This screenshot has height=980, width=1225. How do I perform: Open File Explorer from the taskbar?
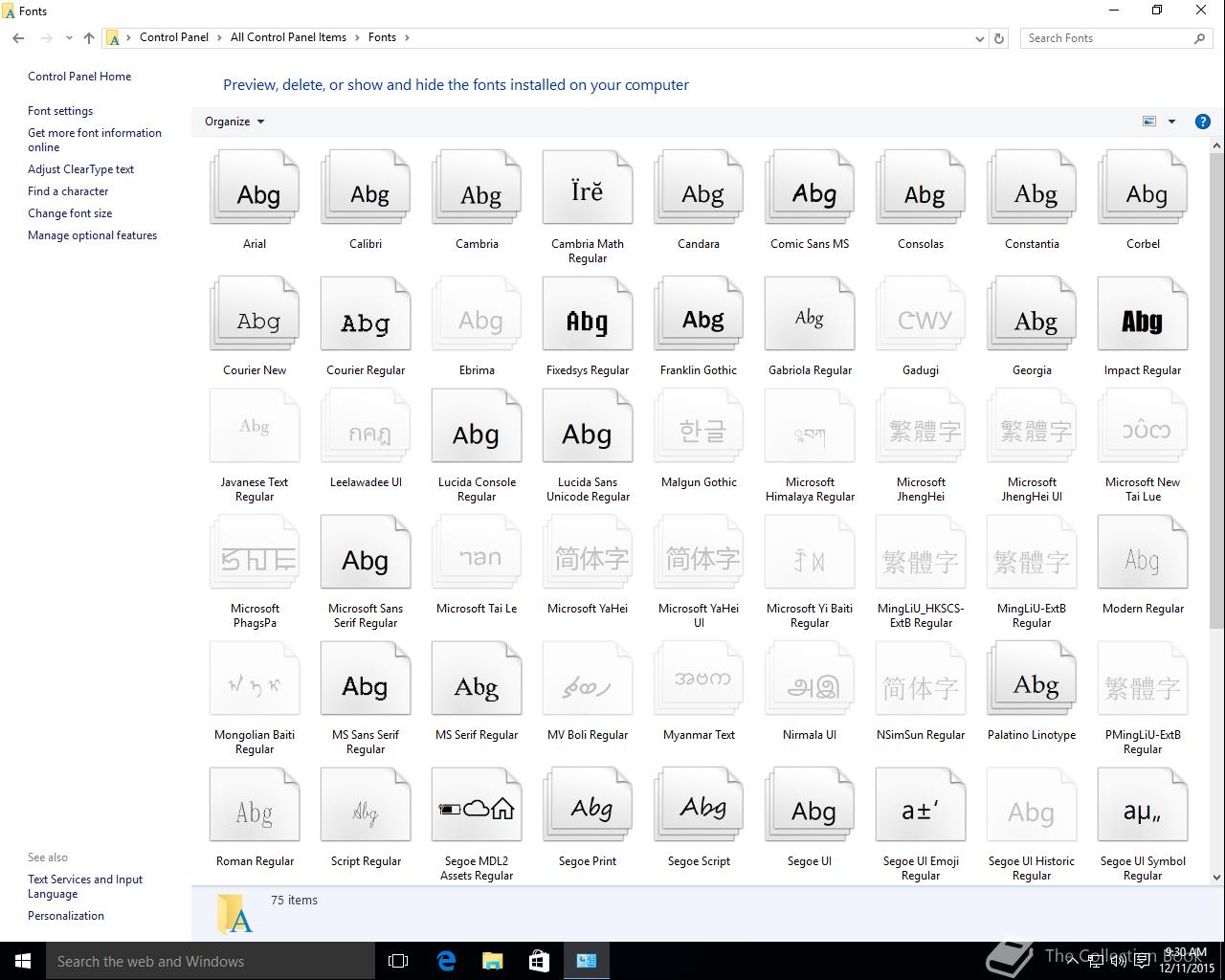[x=493, y=961]
